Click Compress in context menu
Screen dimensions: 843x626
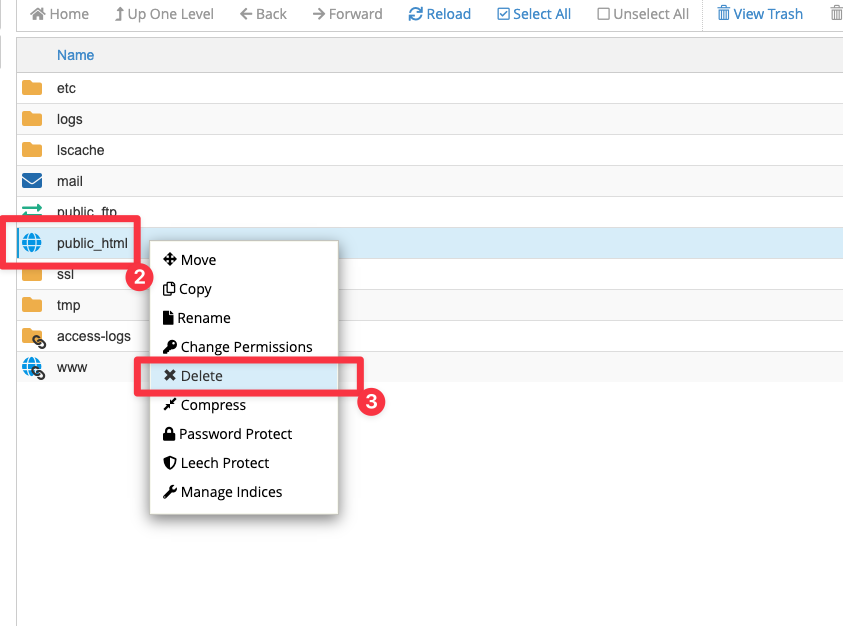coord(212,405)
